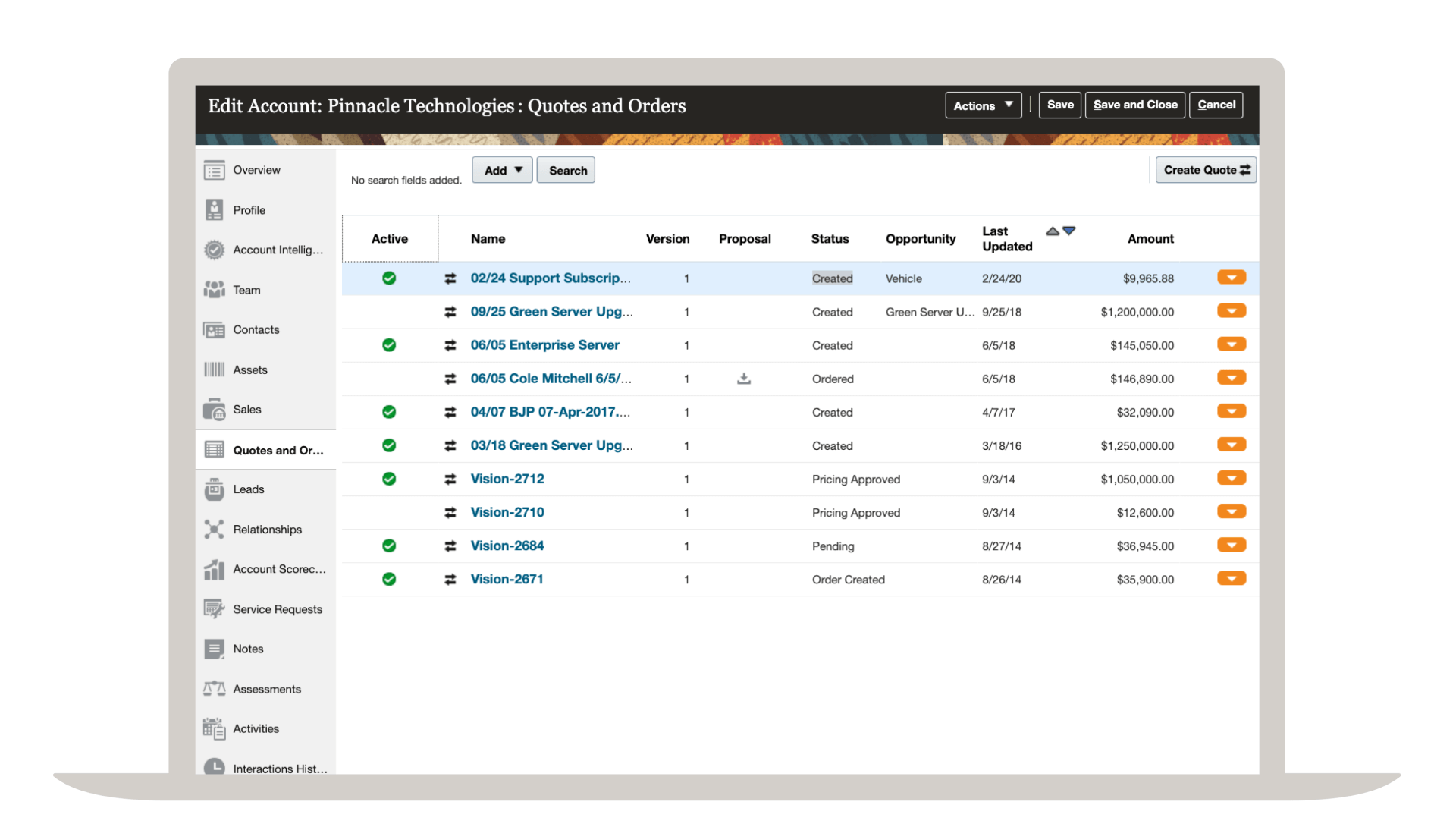
Task: Click the active checkmark on the Vision-2684 row
Action: tap(389, 546)
